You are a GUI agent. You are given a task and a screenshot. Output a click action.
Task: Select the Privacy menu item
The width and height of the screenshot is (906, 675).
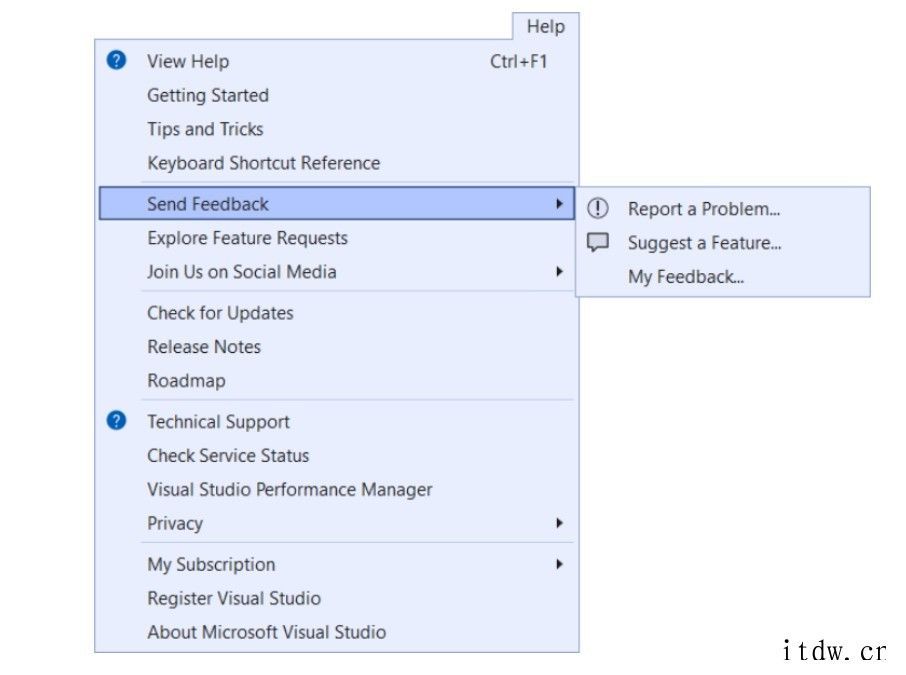(337, 523)
